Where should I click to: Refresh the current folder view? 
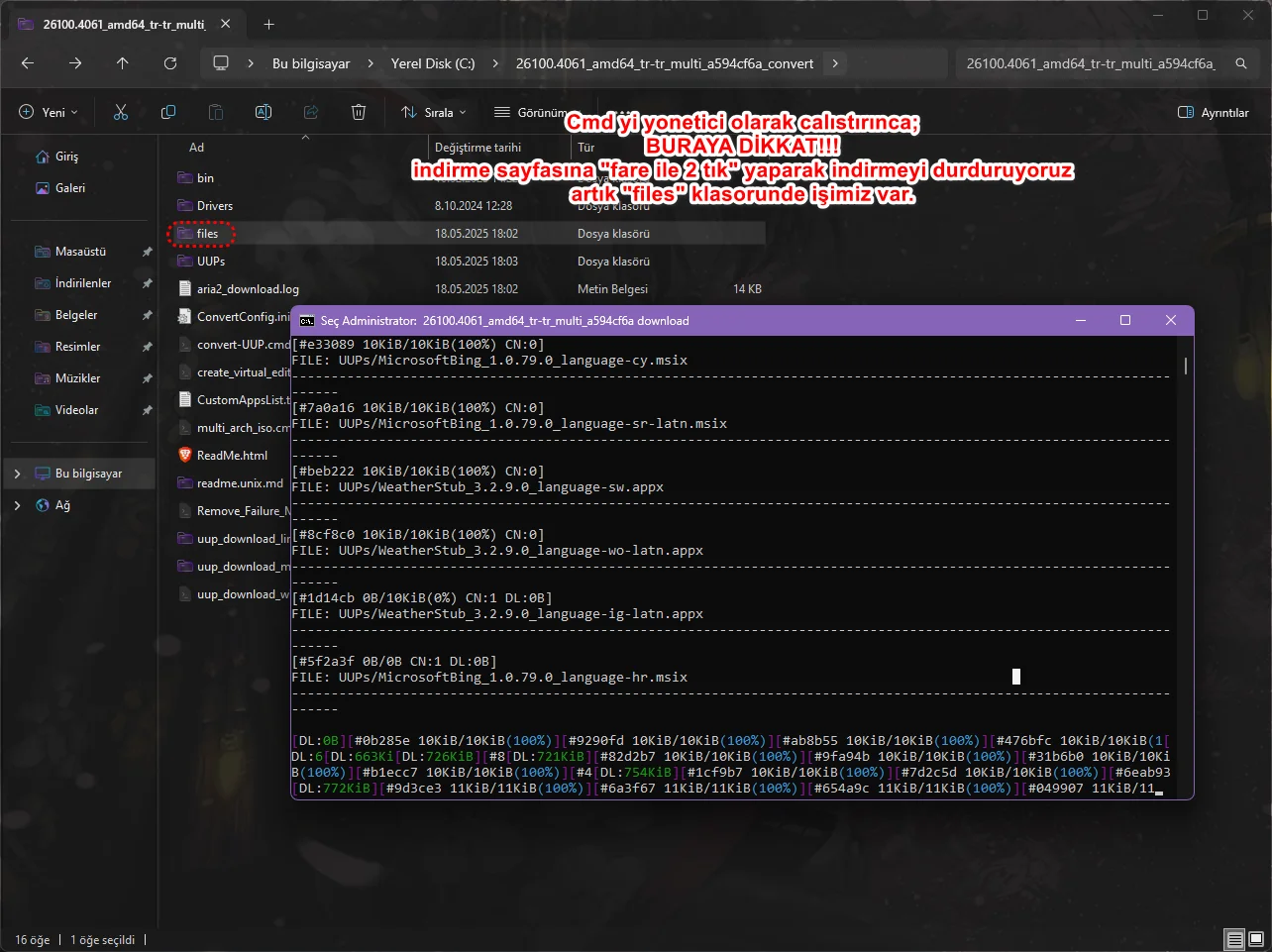point(170,63)
